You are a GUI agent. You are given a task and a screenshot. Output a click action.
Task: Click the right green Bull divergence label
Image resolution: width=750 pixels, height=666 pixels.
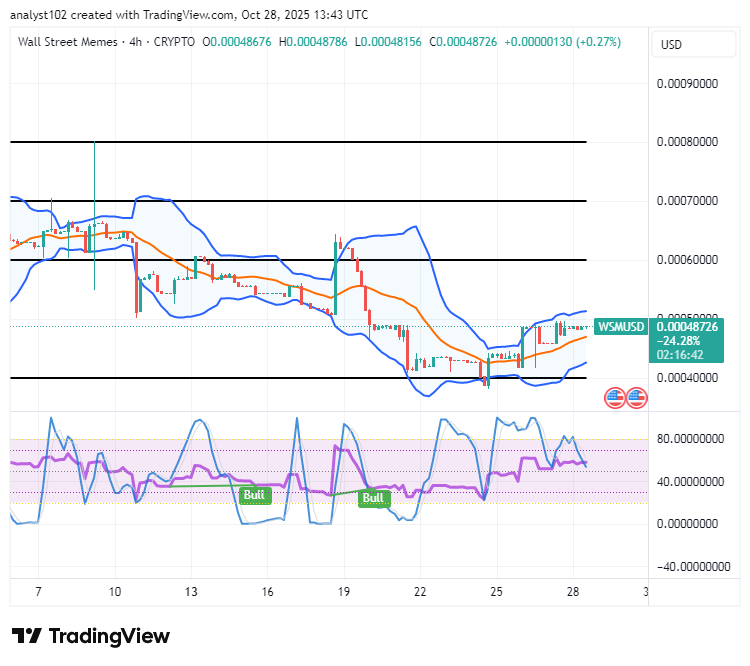point(374,498)
